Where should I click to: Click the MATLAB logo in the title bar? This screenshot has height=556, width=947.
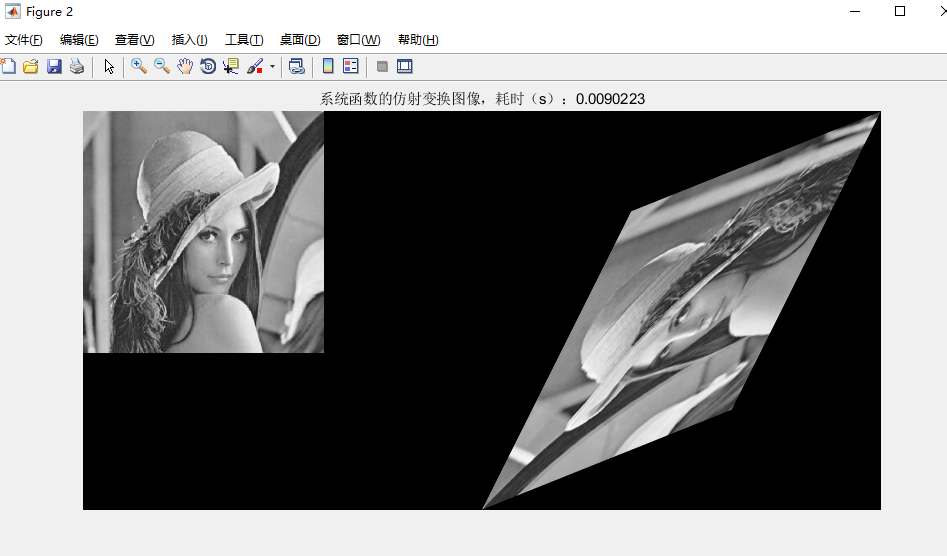(x=13, y=11)
